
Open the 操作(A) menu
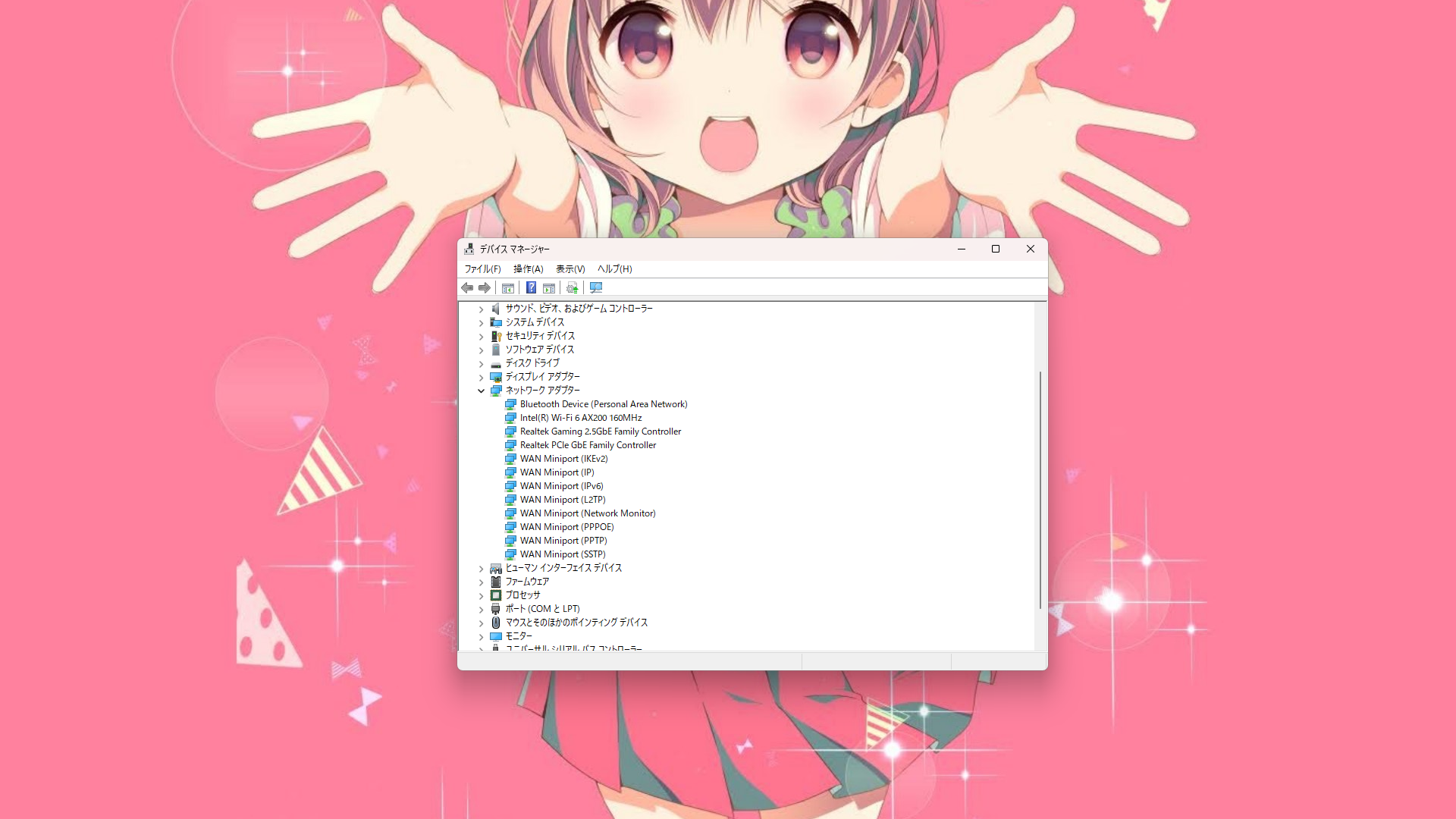coord(529,269)
